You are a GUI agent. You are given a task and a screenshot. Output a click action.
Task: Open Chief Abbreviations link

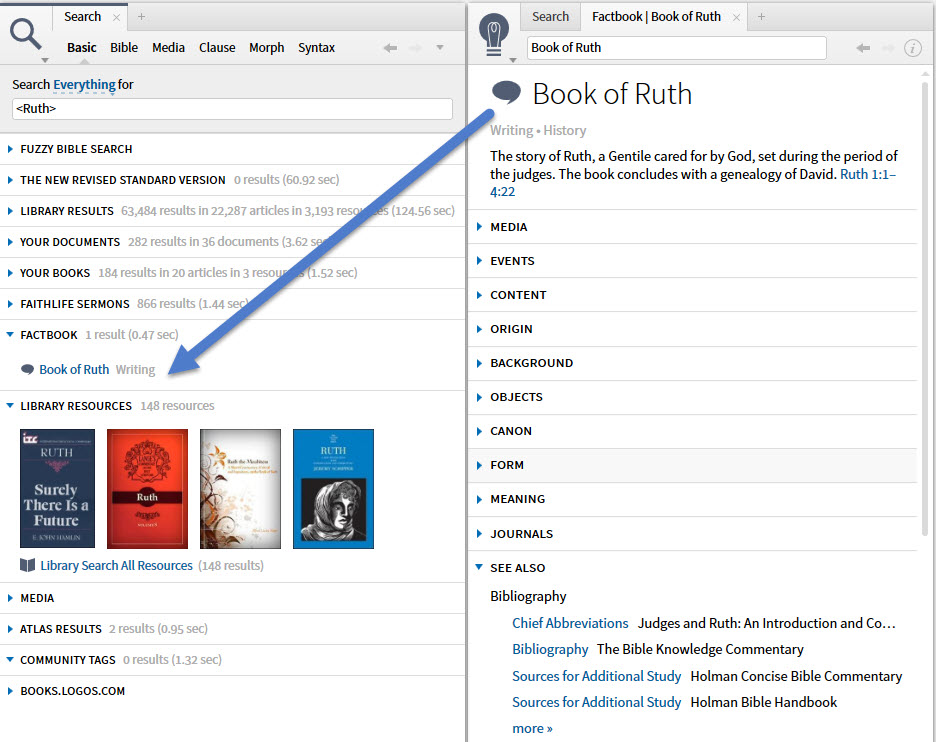(x=570, y=623)
